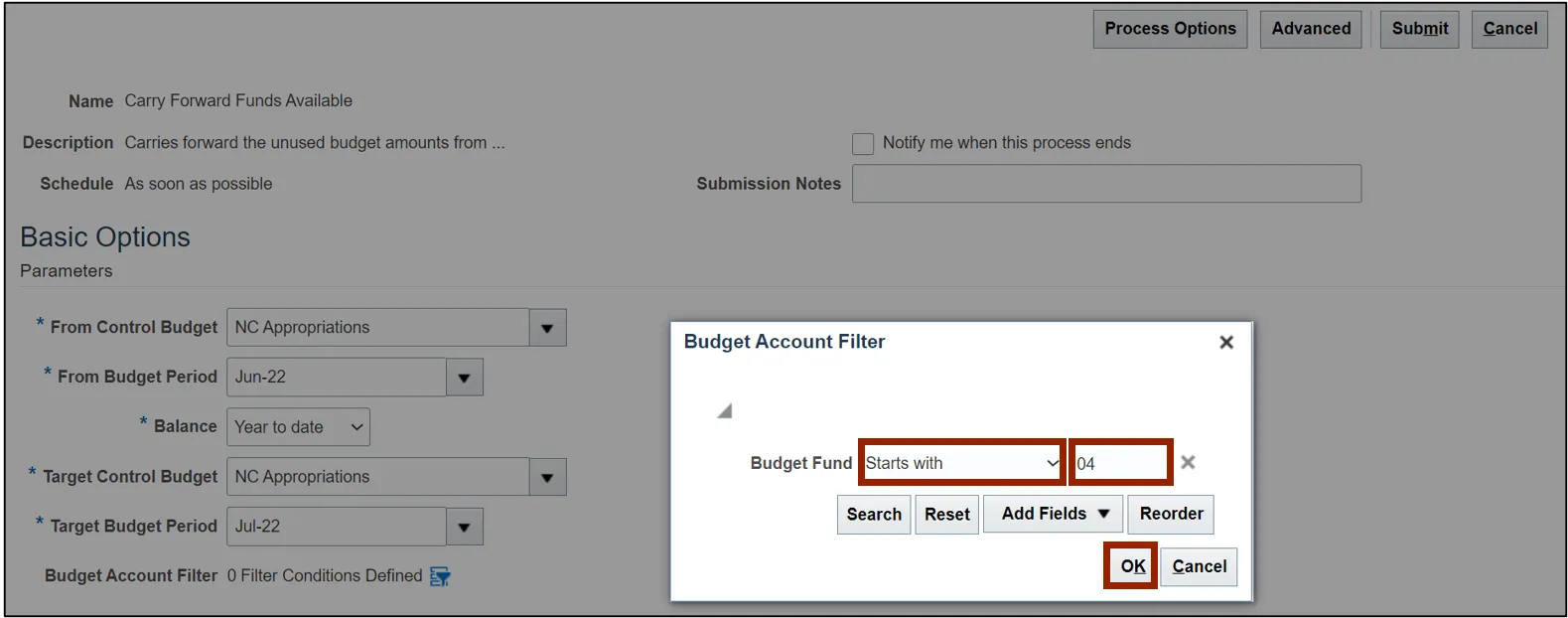Click the Process Options button

[x=1170, y=29]
